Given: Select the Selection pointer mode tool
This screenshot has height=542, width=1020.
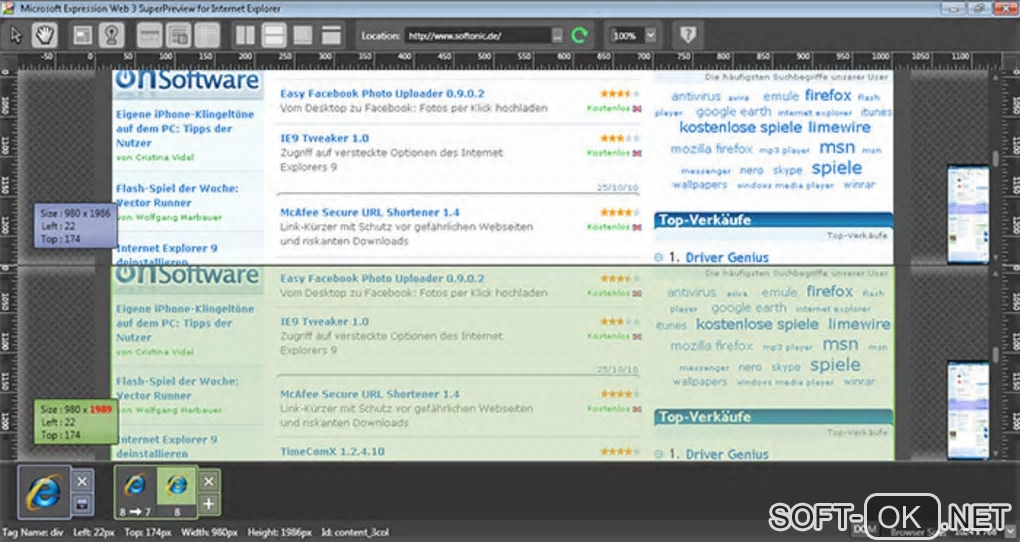Looking at the screenshot, I should click(16, 35).
